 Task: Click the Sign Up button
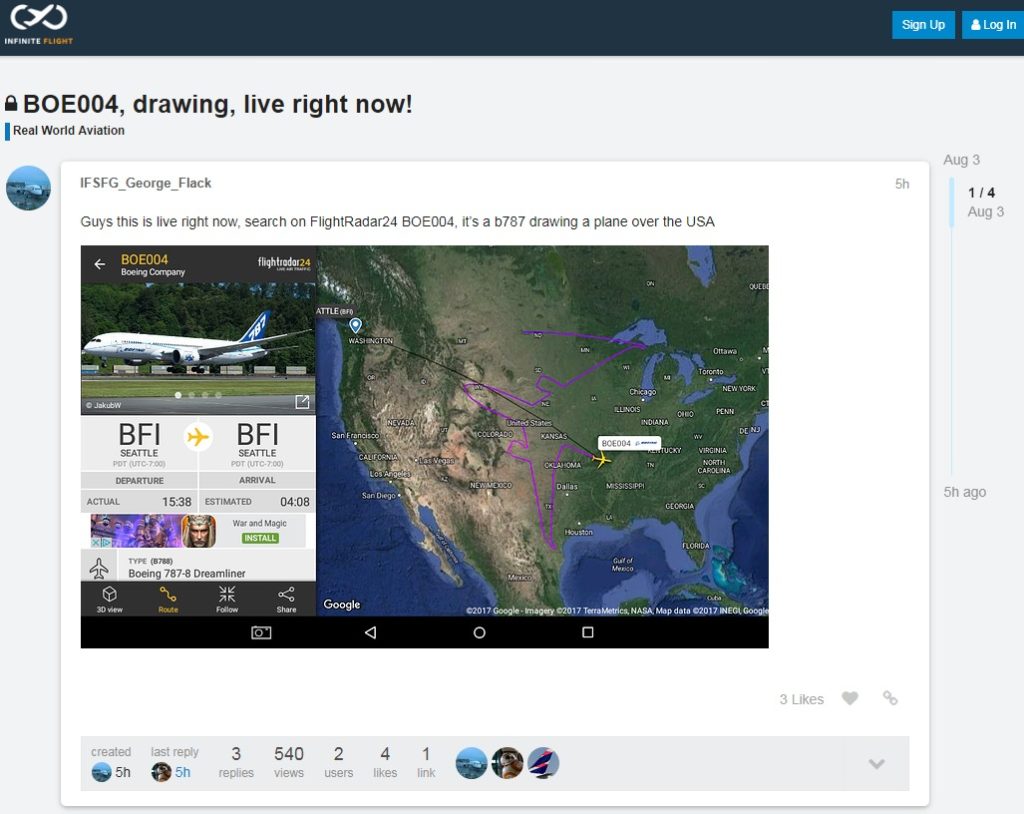click(923, 25)
